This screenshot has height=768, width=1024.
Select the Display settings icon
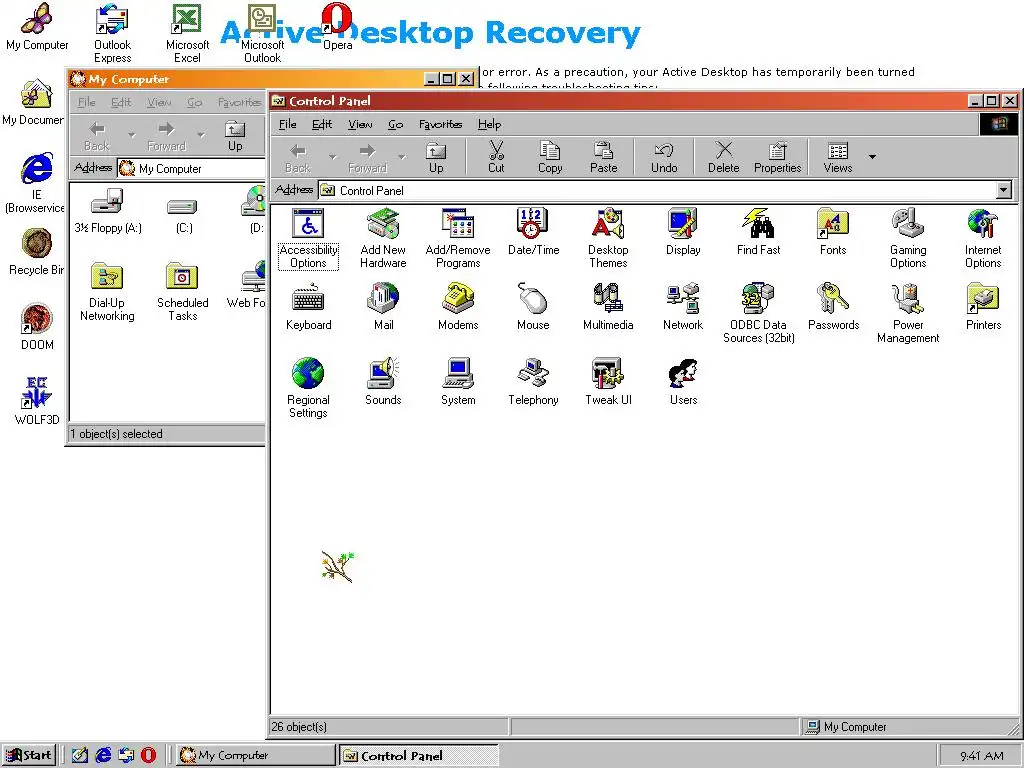(683, 232)
